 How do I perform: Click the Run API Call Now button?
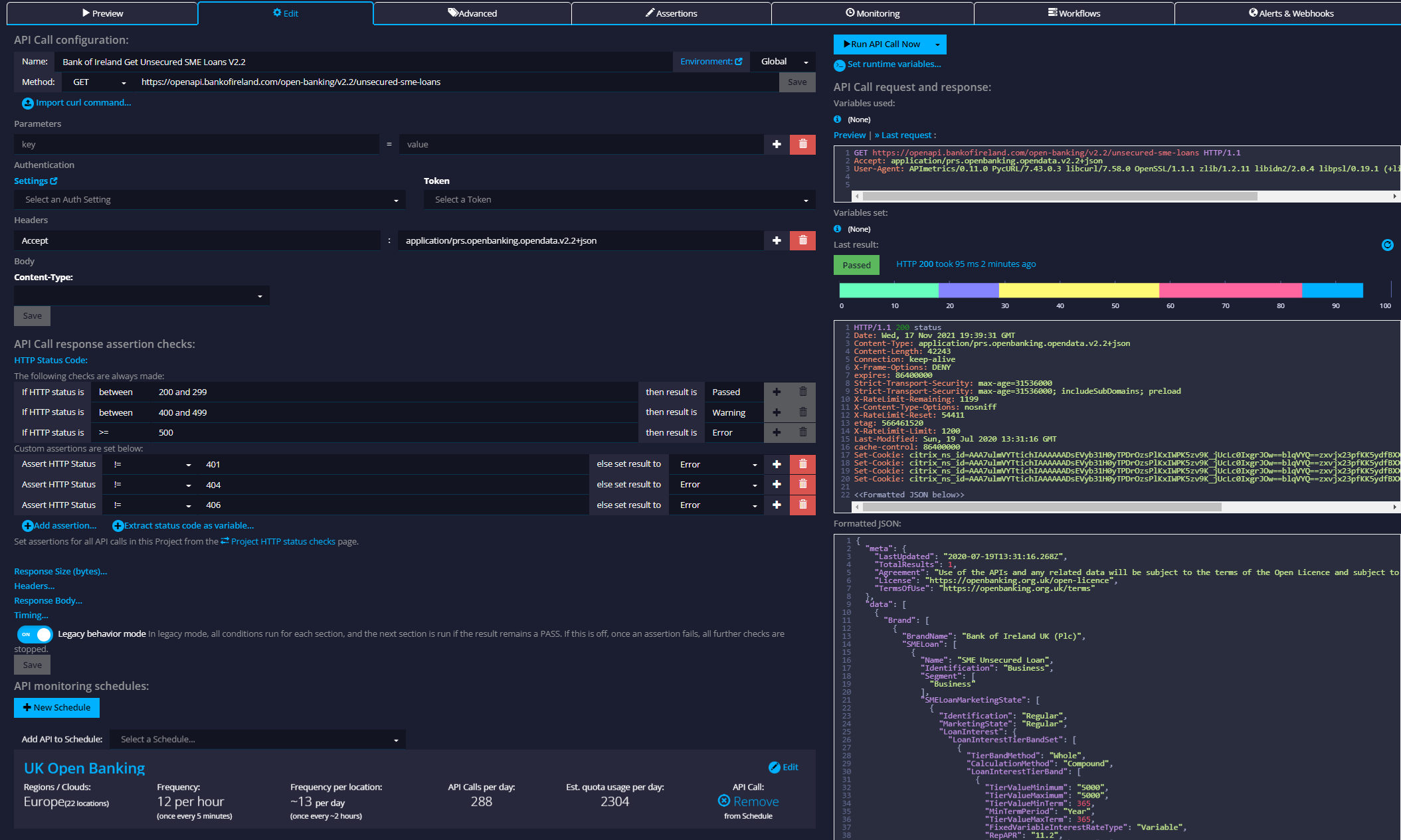882,44
